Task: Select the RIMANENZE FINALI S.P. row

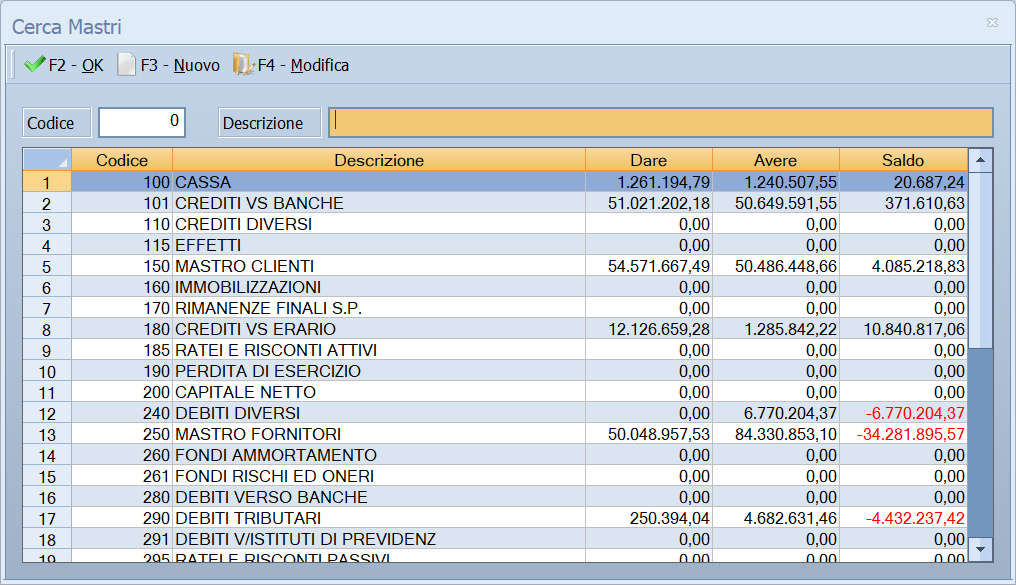Action: coord(495,308)
